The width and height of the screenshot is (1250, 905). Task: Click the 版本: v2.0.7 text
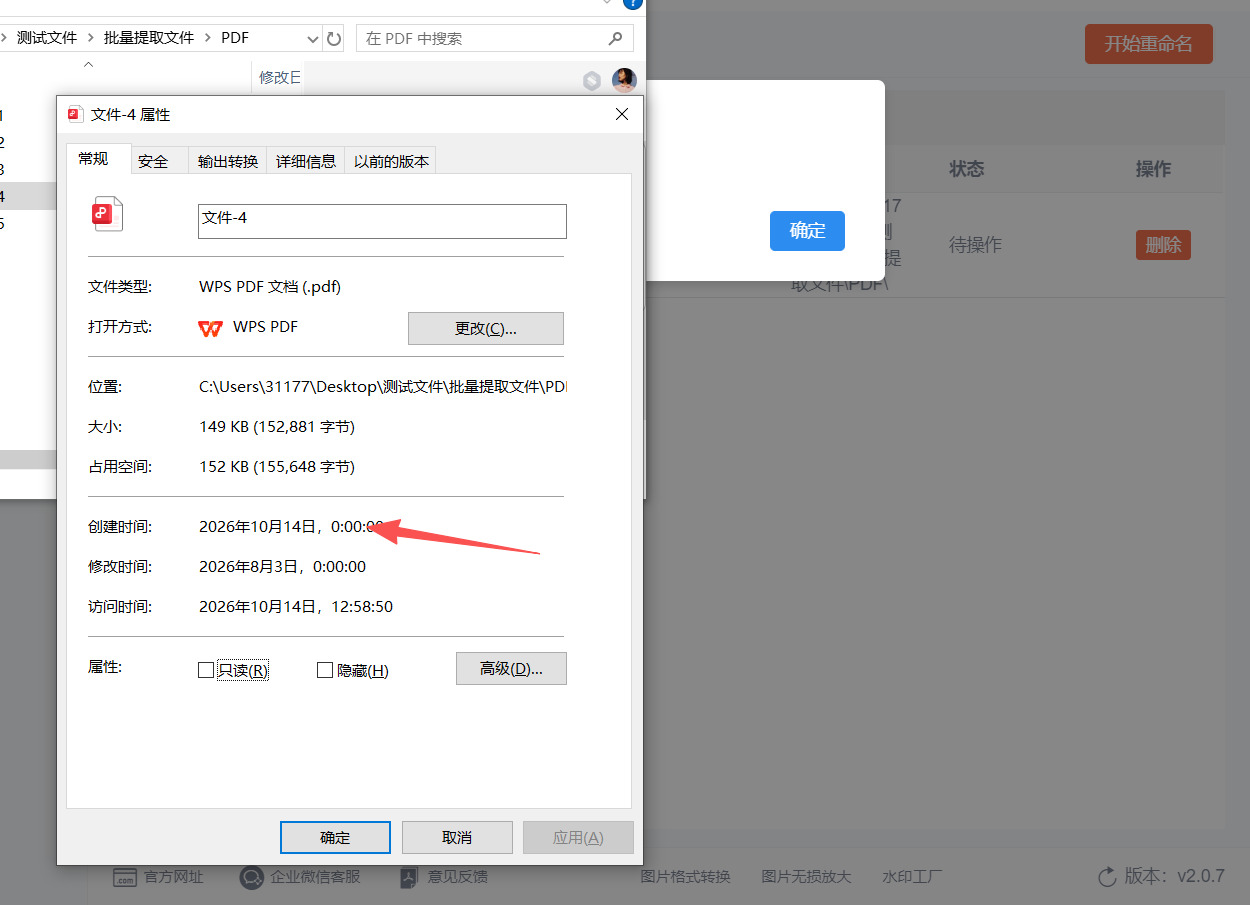pos(1175,876)
